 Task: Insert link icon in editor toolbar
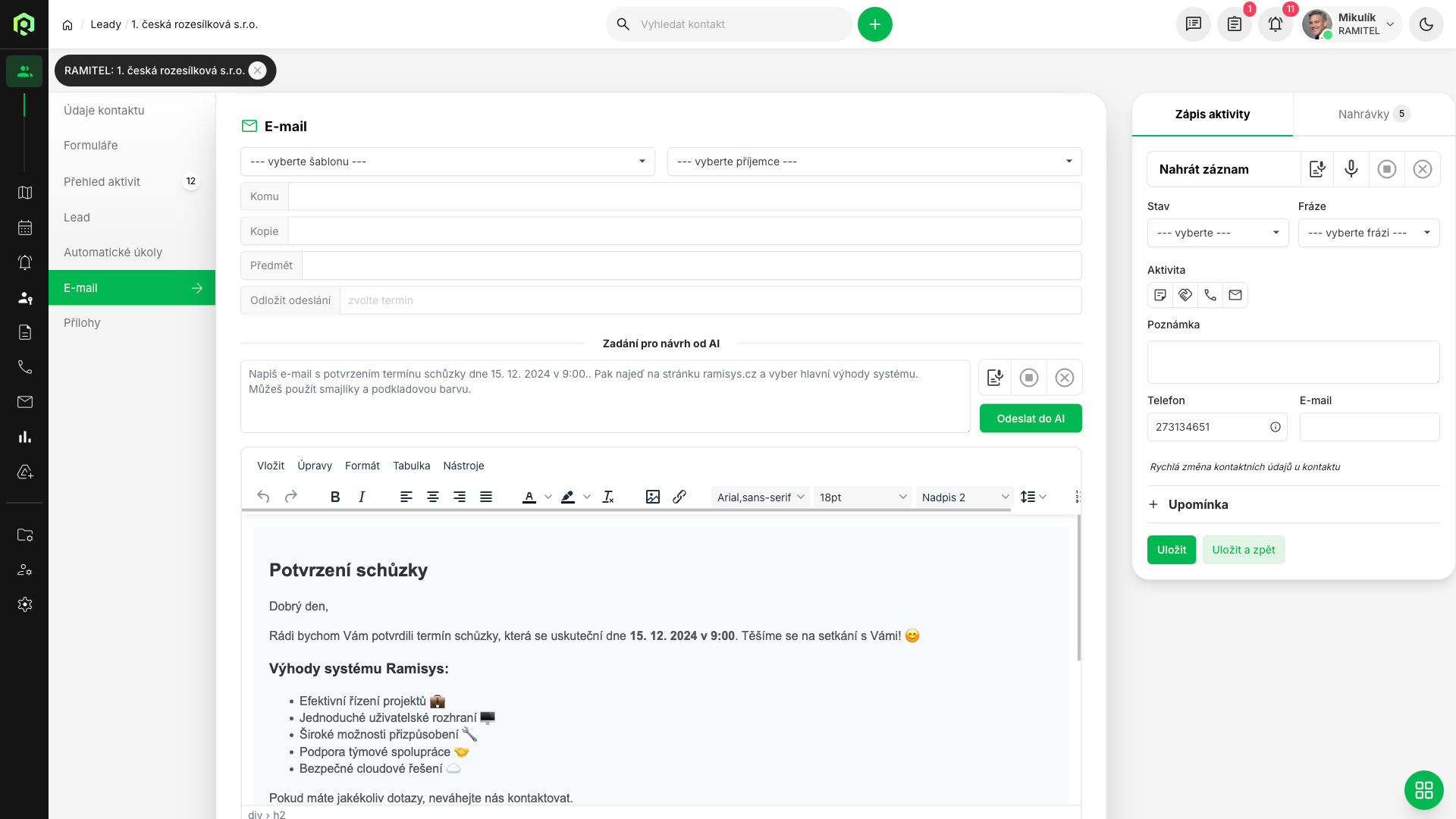click(679, 497)
